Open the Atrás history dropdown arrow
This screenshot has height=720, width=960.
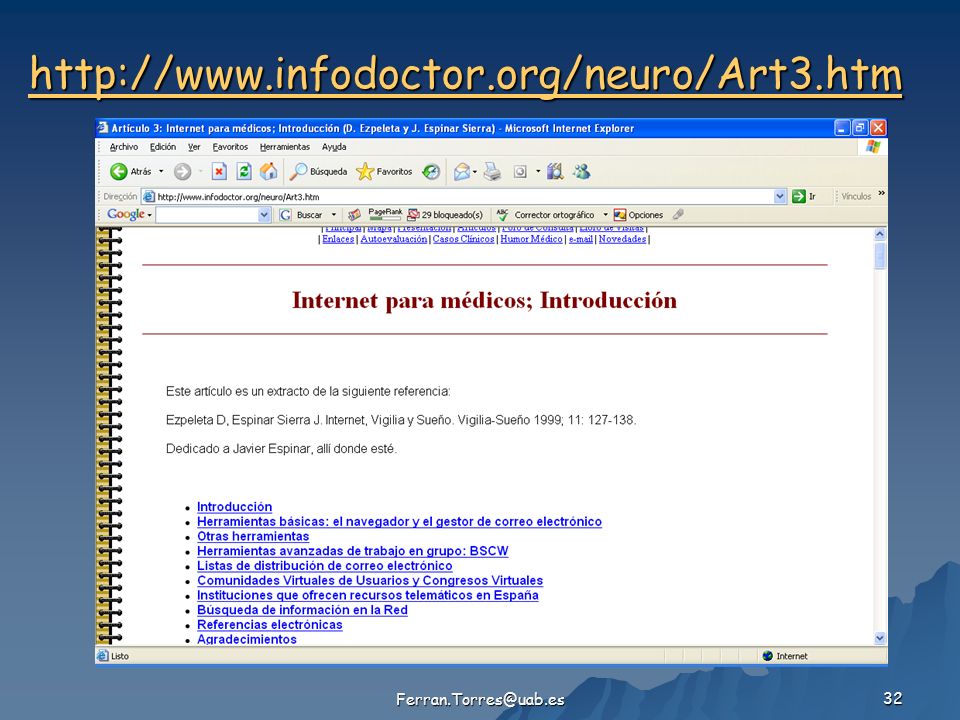[161, 172]
